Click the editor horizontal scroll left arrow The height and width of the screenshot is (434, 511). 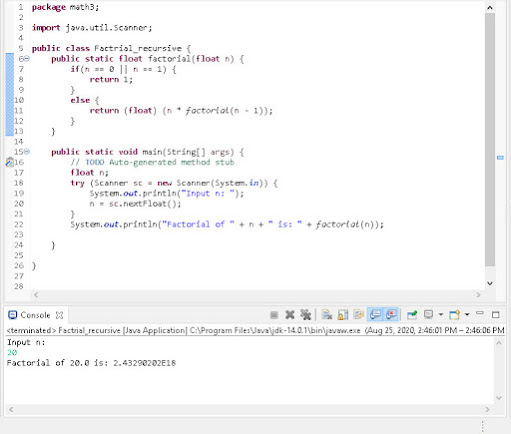[36, 295]
